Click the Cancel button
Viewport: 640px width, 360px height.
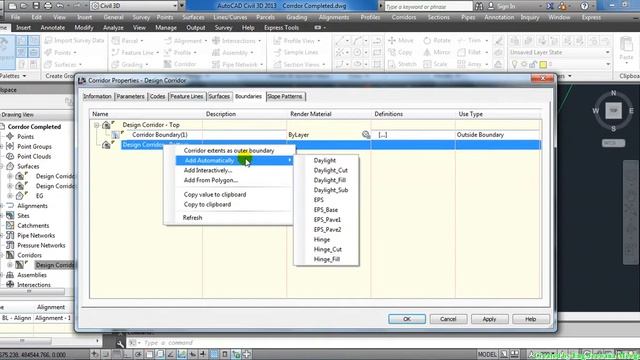tap(448, 319)
